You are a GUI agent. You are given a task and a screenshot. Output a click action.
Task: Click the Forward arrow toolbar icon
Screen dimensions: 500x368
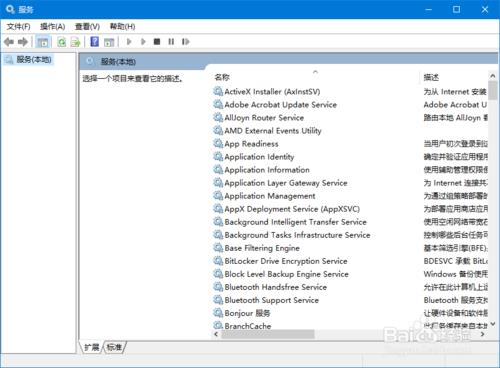point(23,42)
